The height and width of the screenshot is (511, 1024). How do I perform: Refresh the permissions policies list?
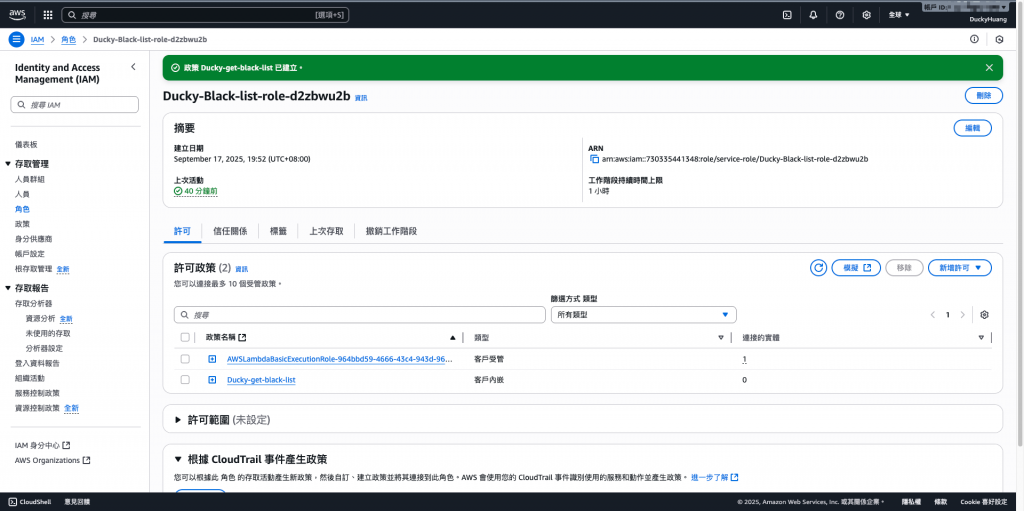(818, 268)
